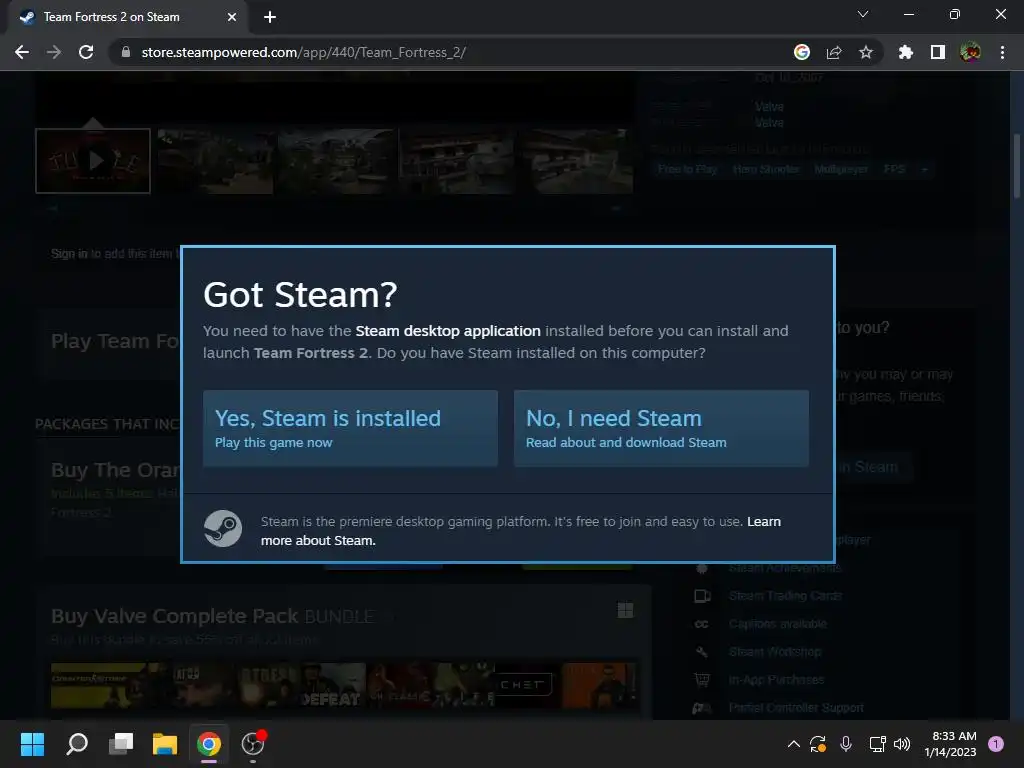Open Windows Search from the taskbar

point(77,744)
